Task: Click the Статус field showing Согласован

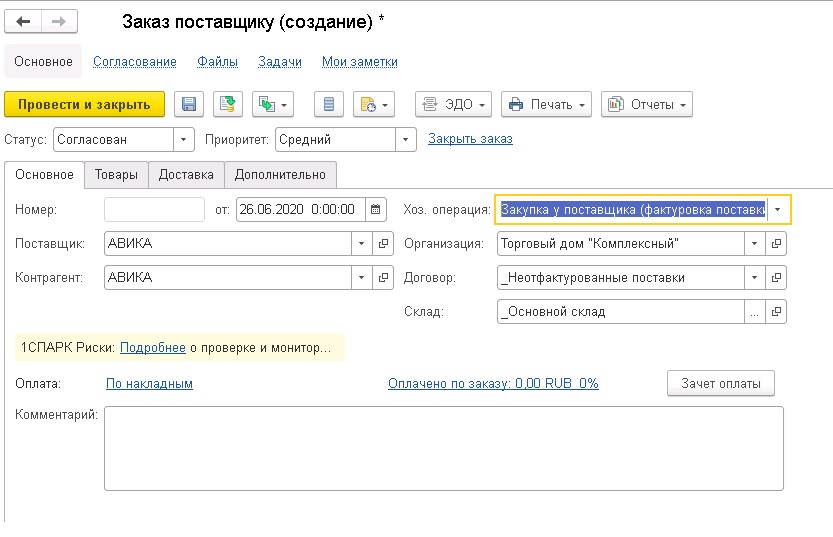Action: coord(113,140)
